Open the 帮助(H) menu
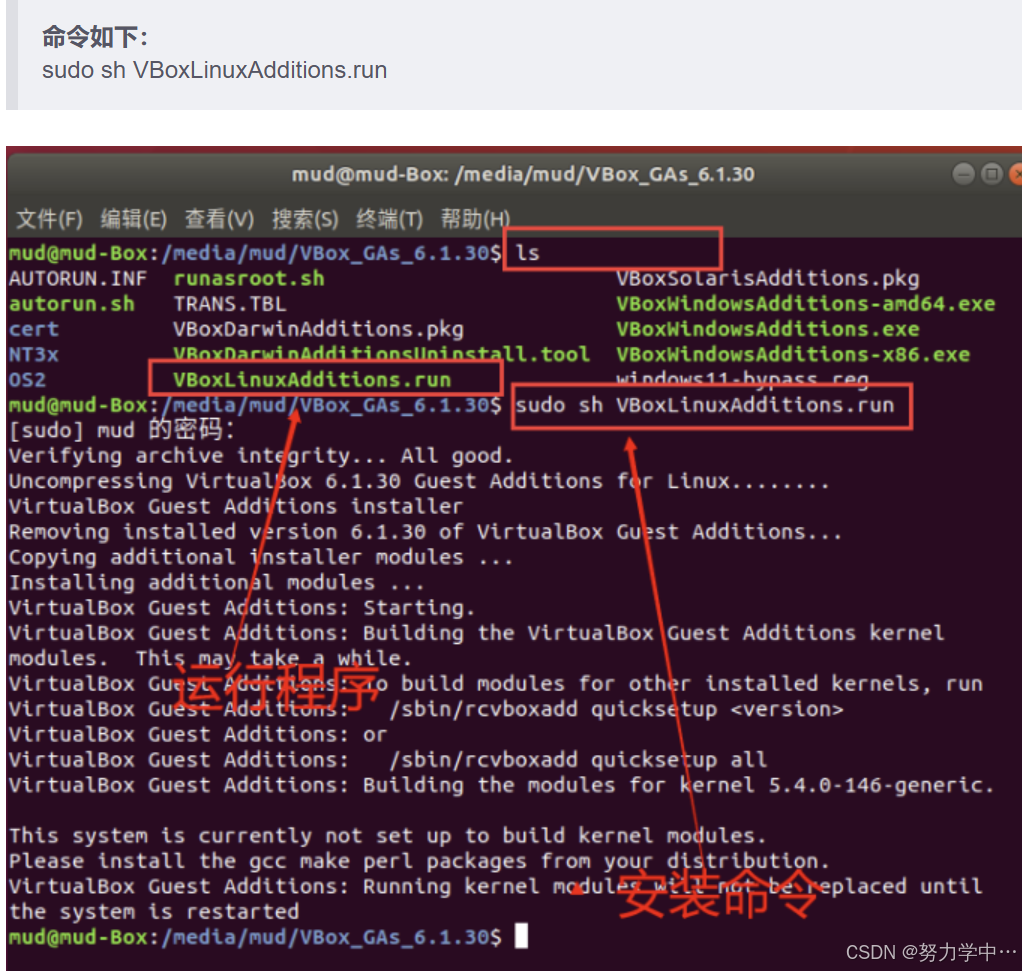 [x=475, y=219]
